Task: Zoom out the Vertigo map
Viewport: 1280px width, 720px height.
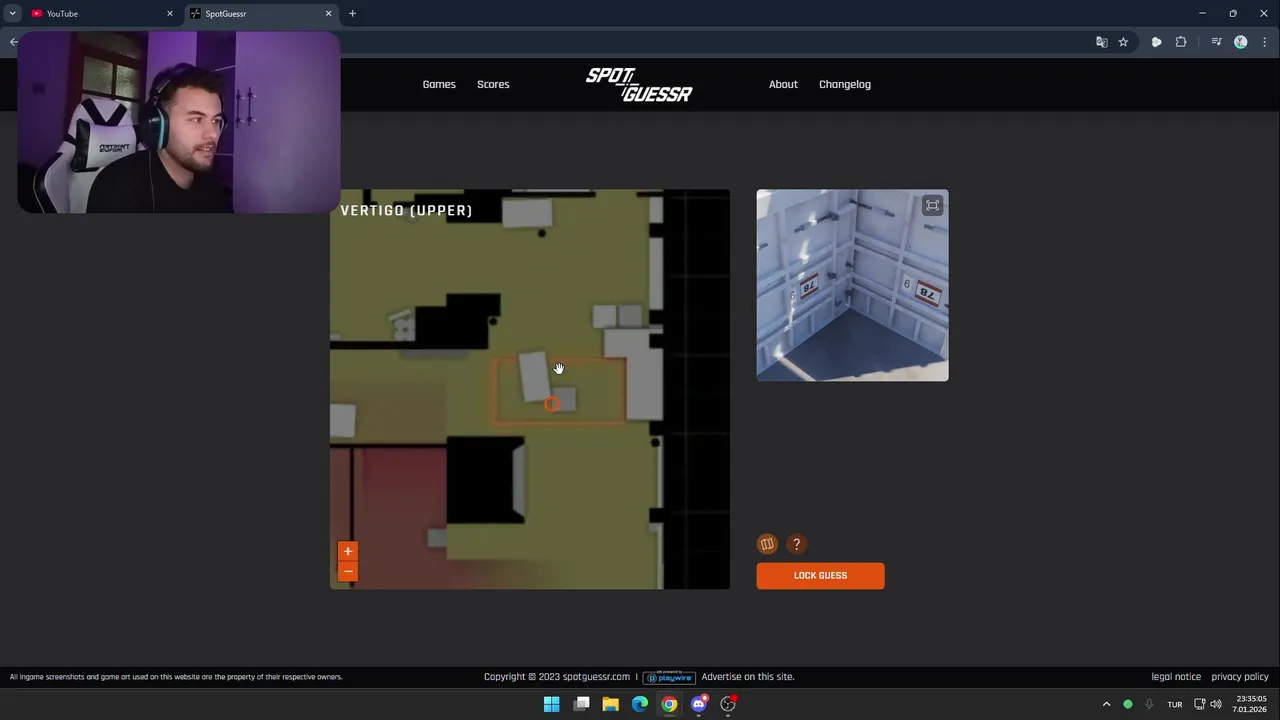Action: pyautogui.click(x=348, y=571)
